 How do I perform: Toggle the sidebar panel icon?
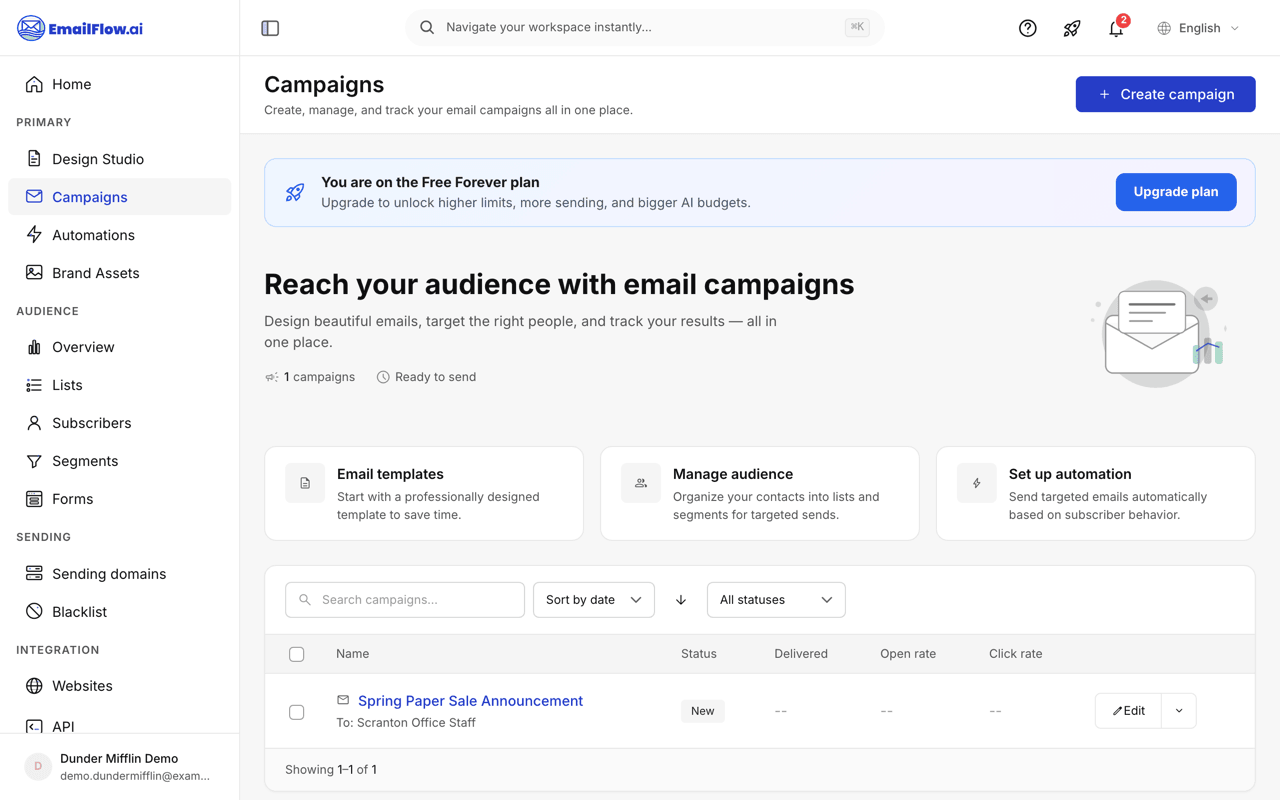point(270,28)
